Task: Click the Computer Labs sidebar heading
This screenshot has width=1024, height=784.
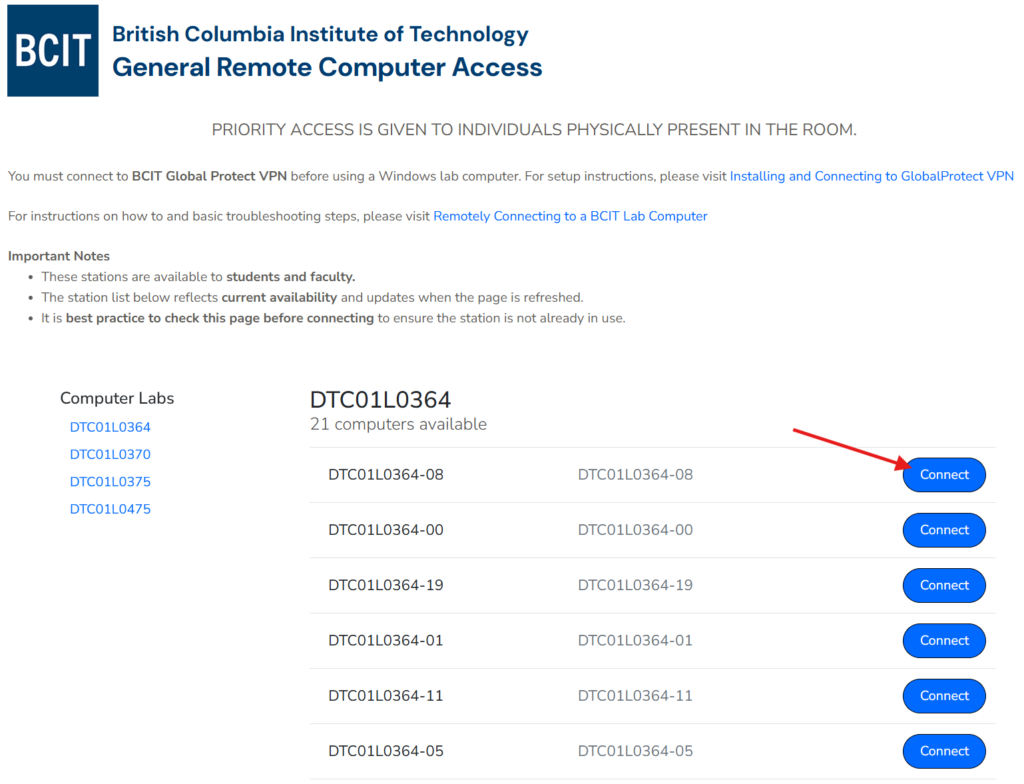Action: pyautogui.click(x=117, y=398)
